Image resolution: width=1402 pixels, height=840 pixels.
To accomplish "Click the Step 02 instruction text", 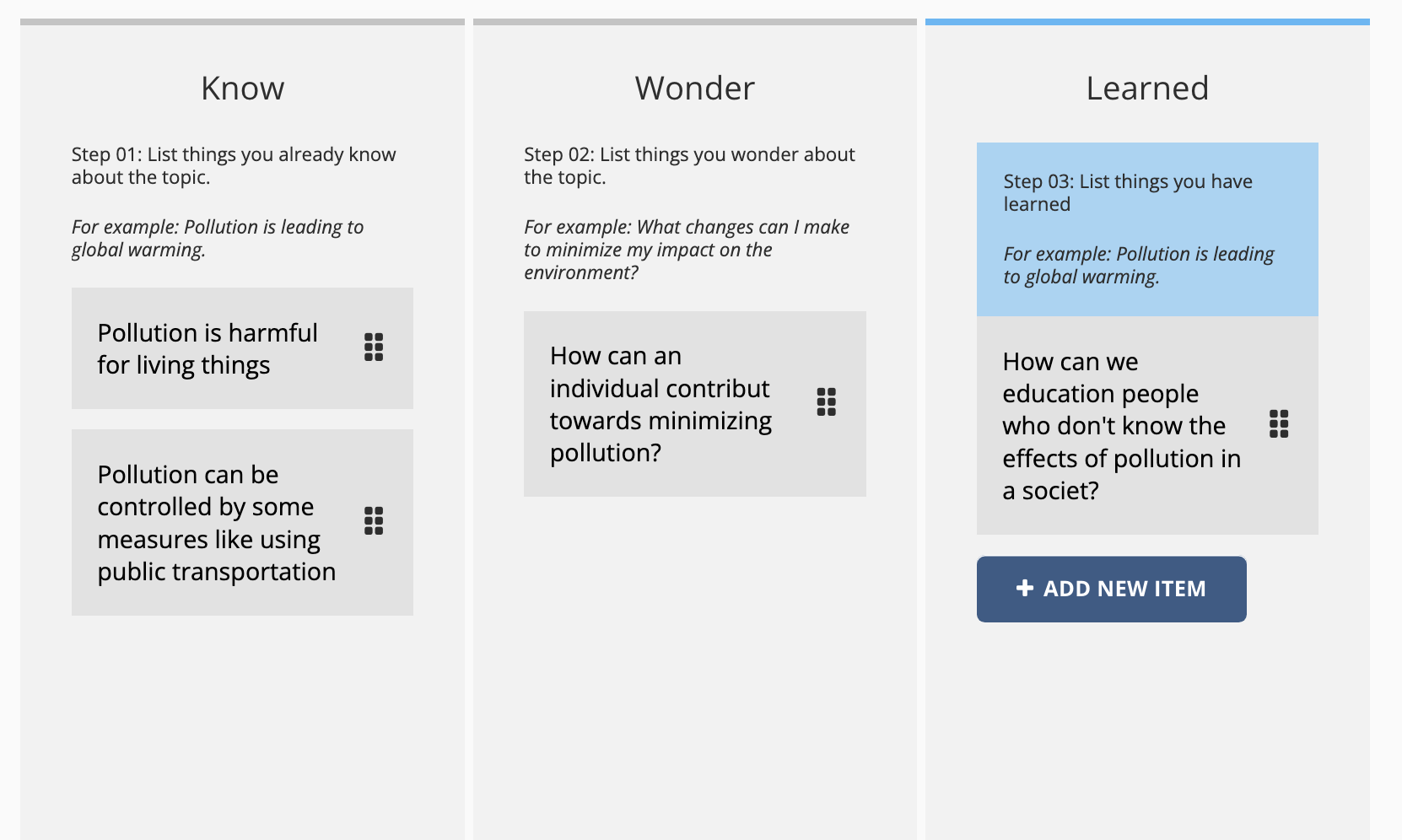I will (x=689, y=165).
